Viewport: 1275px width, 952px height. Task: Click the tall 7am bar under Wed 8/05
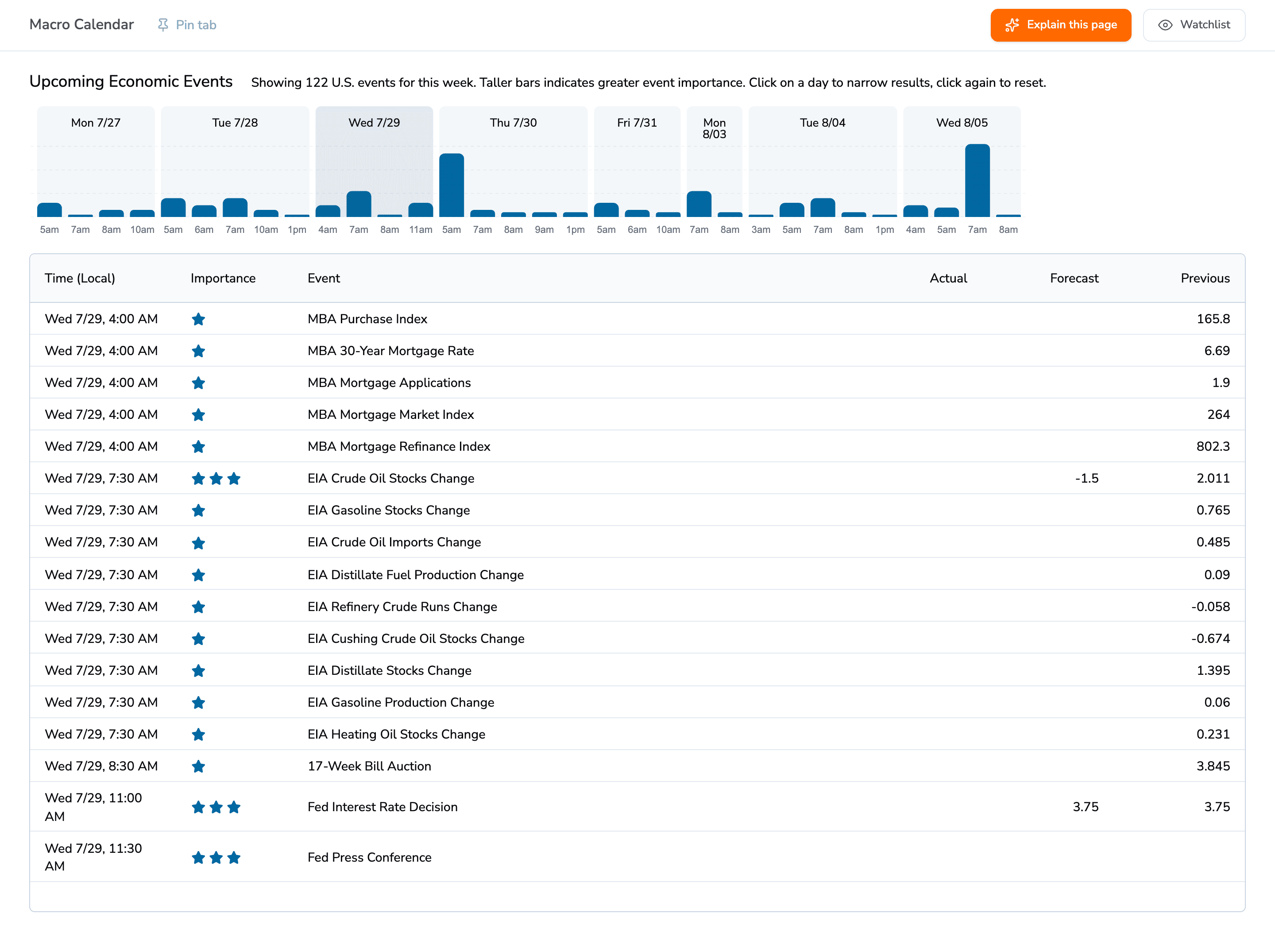977,180
